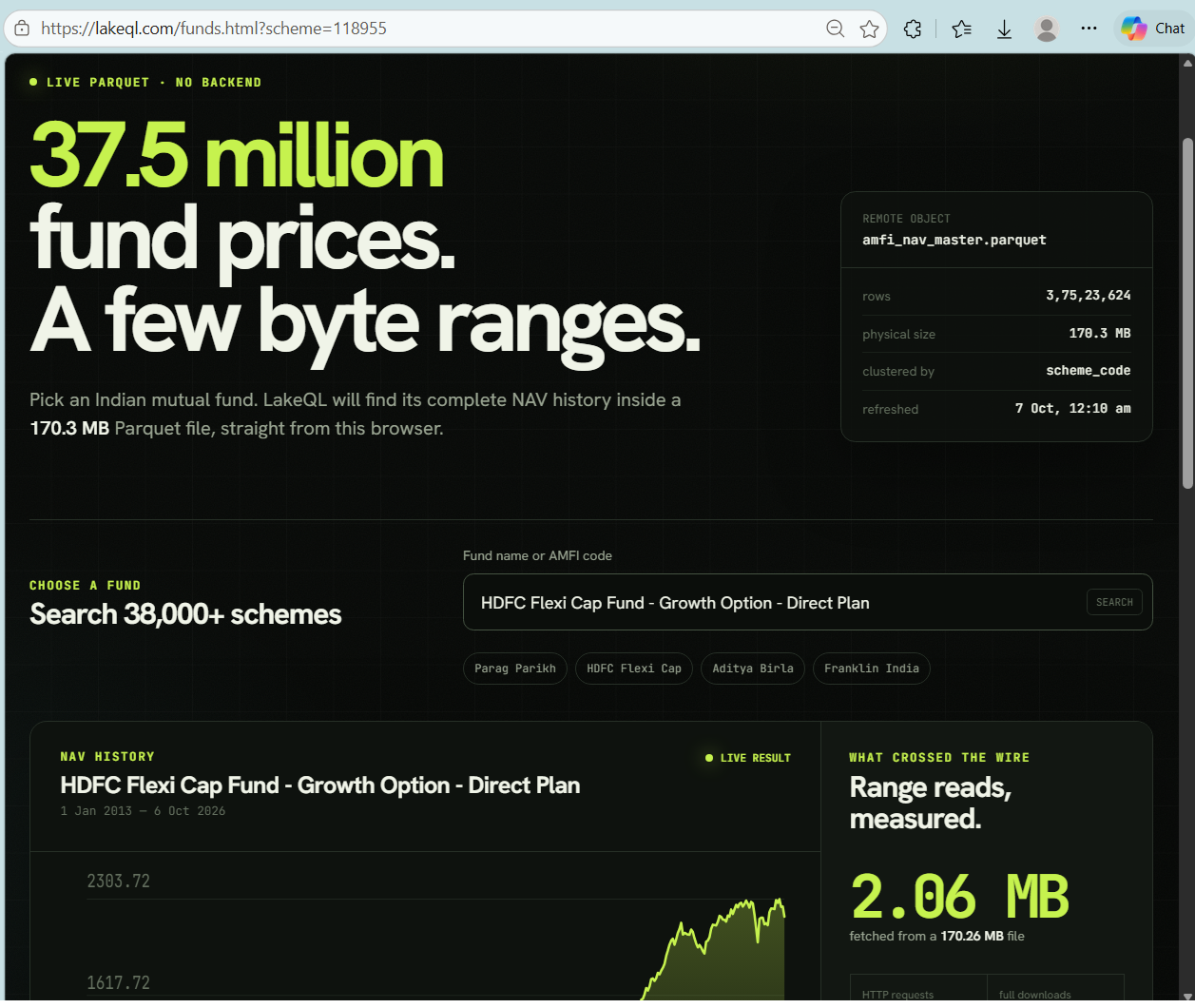Screen dimensions: 1195x1008
Task: Open the browser profile avatar
Action: (x=1047, y=29)
